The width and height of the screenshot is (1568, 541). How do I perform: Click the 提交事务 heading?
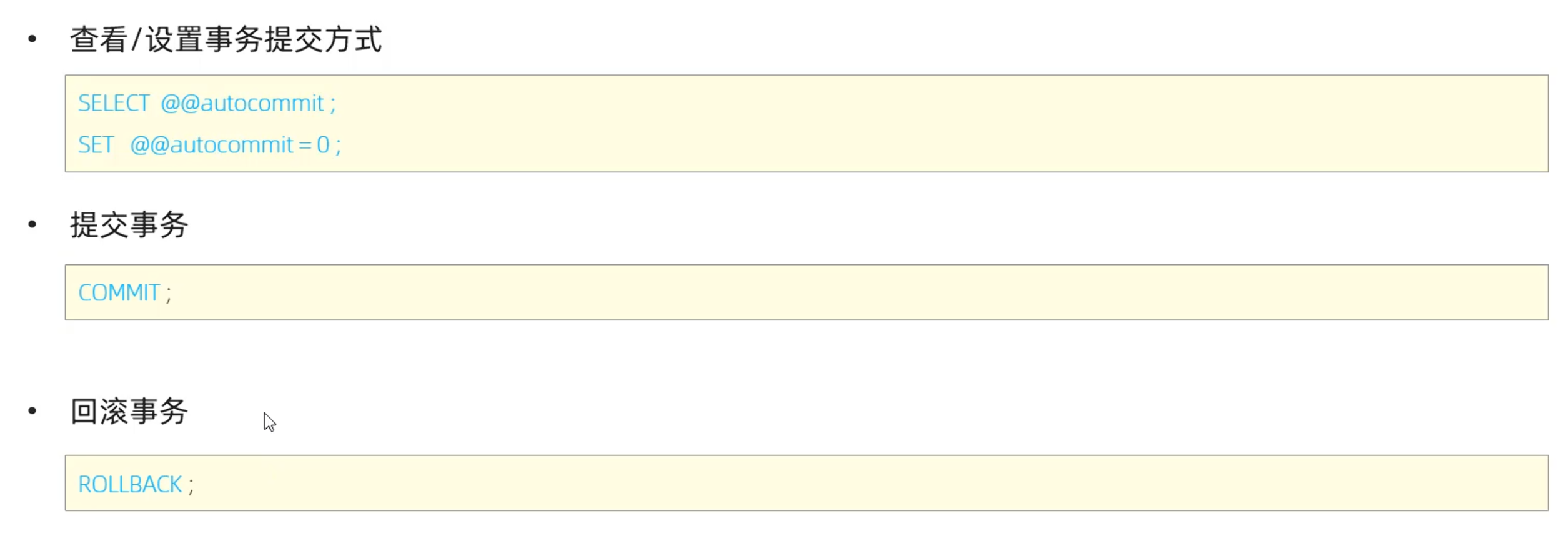(129, 225)
